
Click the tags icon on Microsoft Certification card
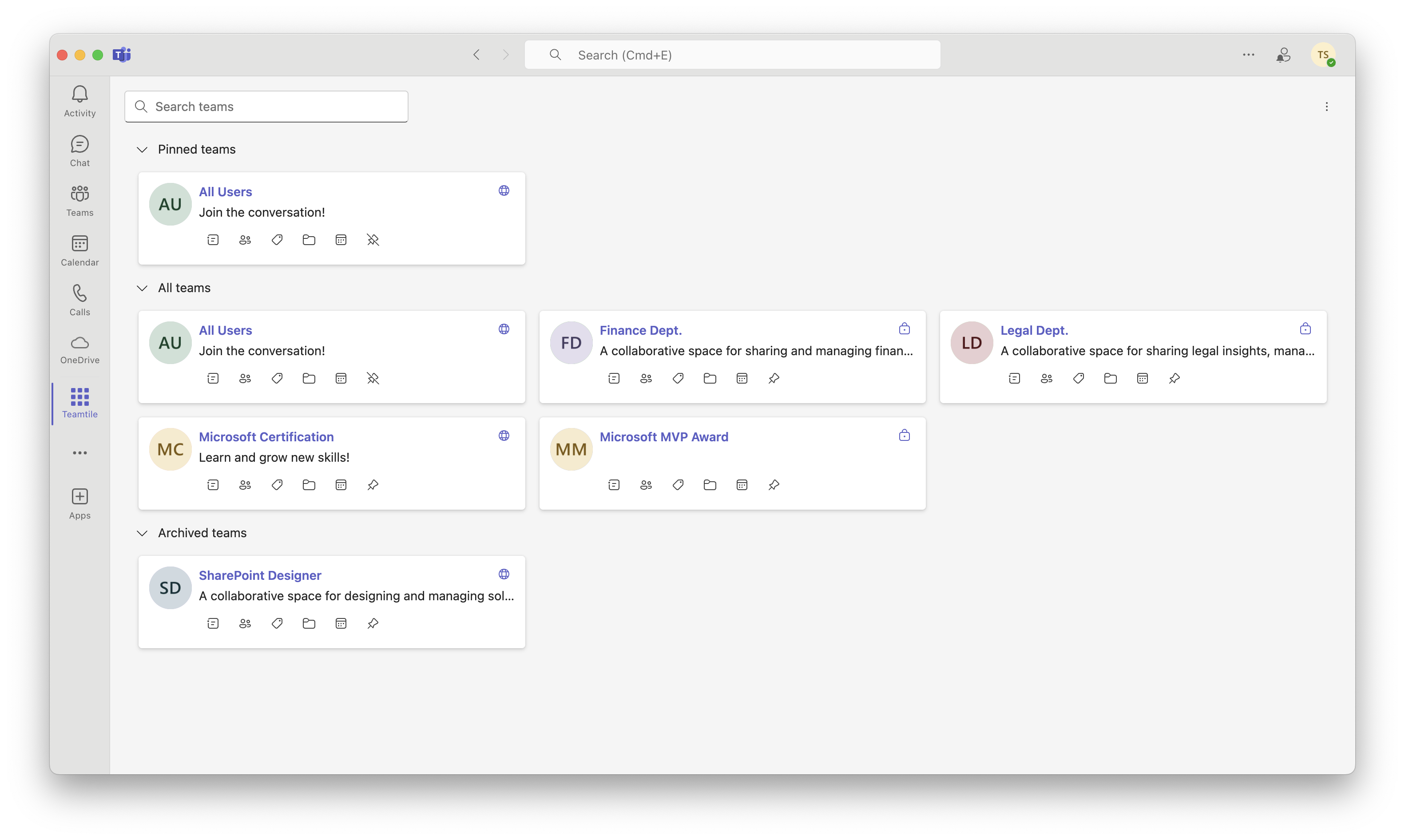coord(277,484)
